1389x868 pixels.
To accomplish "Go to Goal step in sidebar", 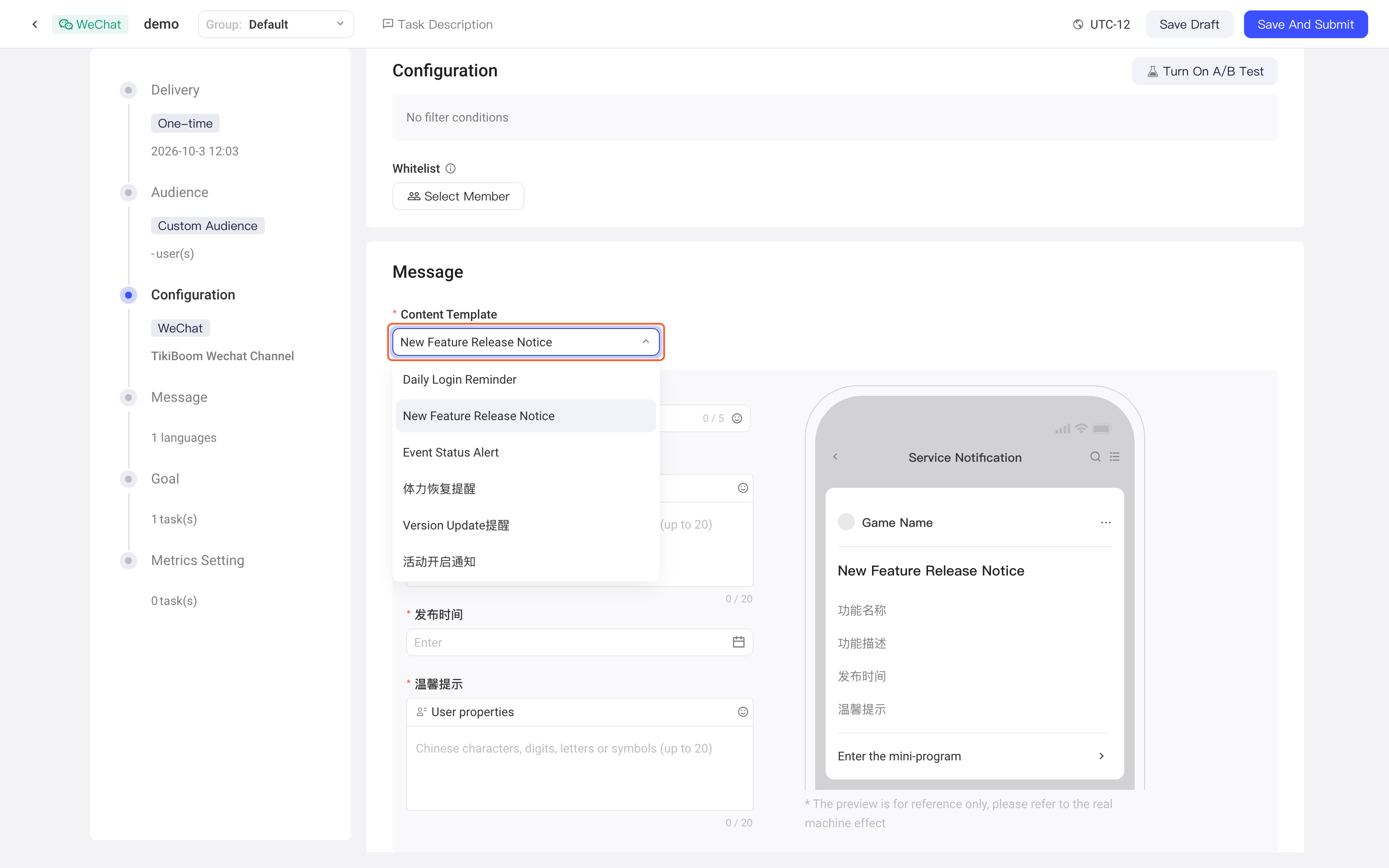I will (x=165, y=479).
